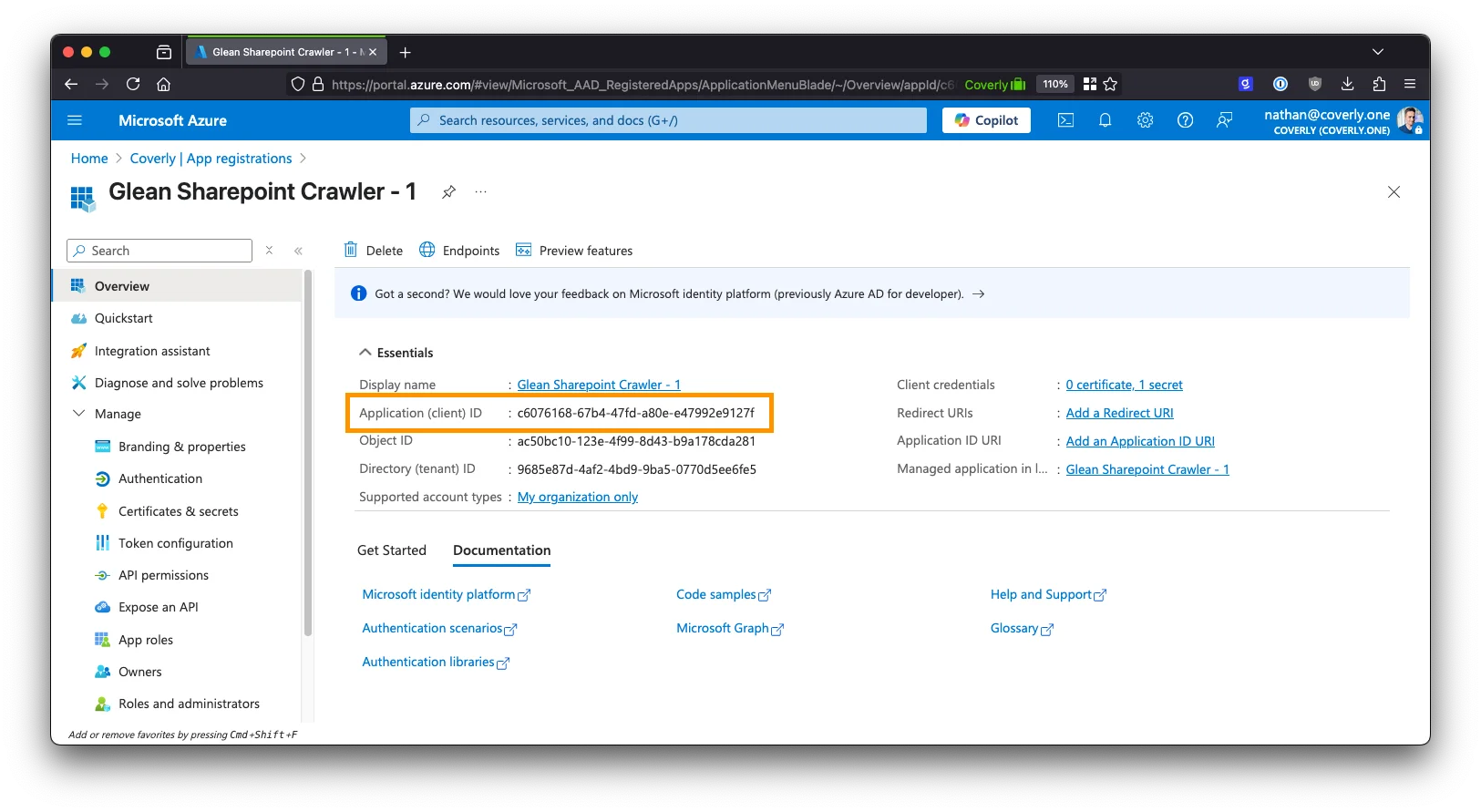Open Endpoints from the command bar
The image size is (1481, 812).
(x=459, y=251)
